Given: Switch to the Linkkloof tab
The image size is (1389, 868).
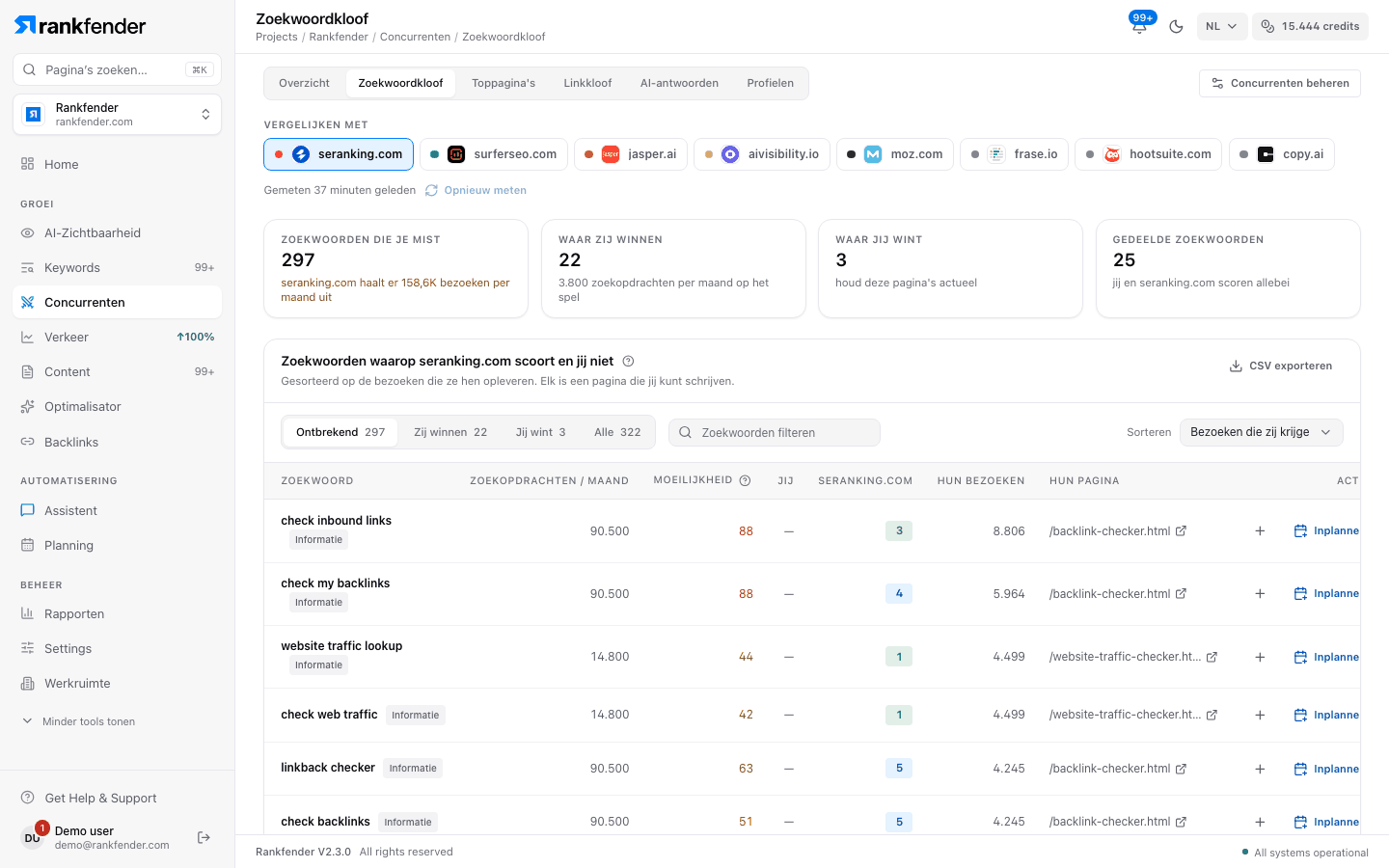Looking at the screenshot, I should [x=587, y=83].
